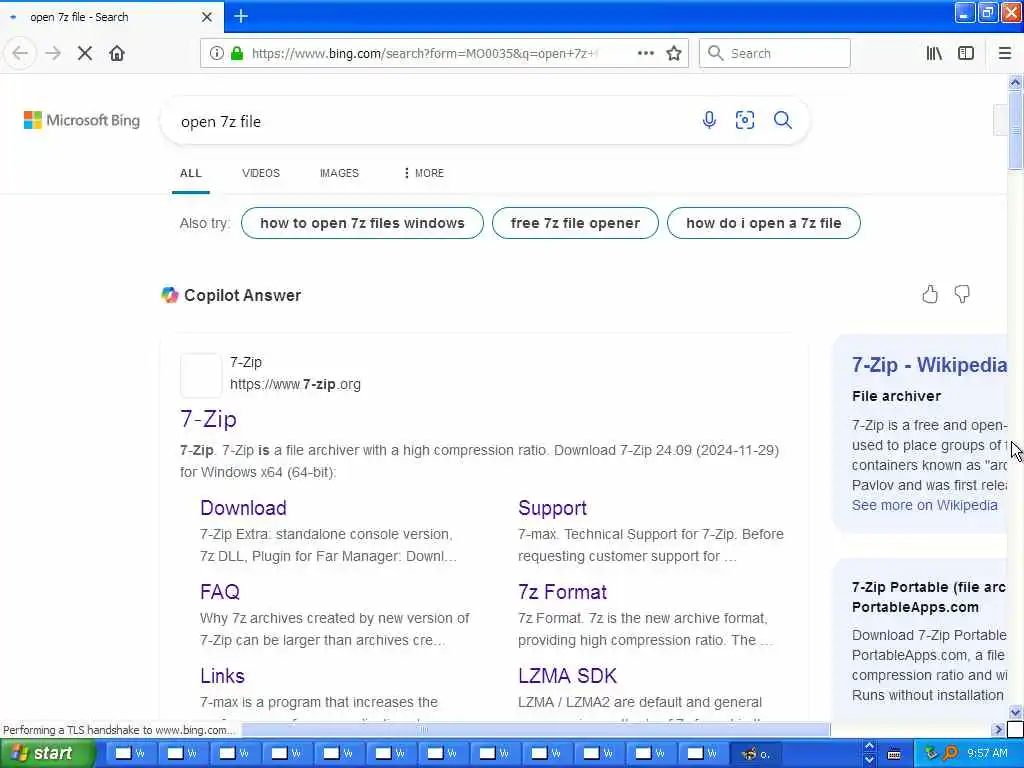The image size is (1024, 768).
Task: Switch to the IMAGES tab
Action: [x=339, y=173]
